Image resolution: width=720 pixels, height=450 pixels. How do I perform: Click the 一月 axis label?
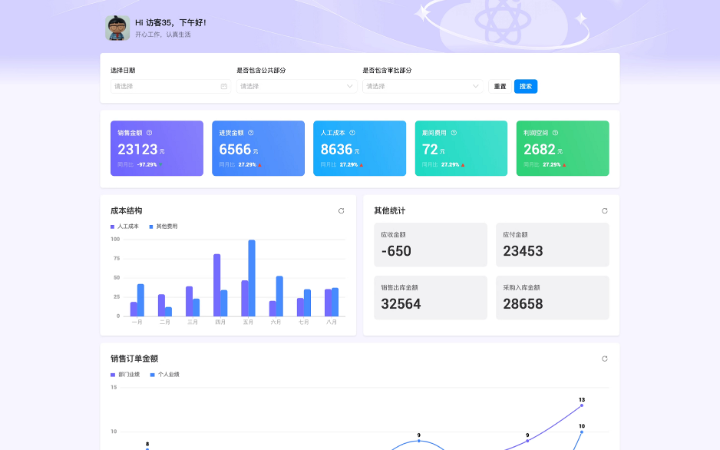pos(137,322)
